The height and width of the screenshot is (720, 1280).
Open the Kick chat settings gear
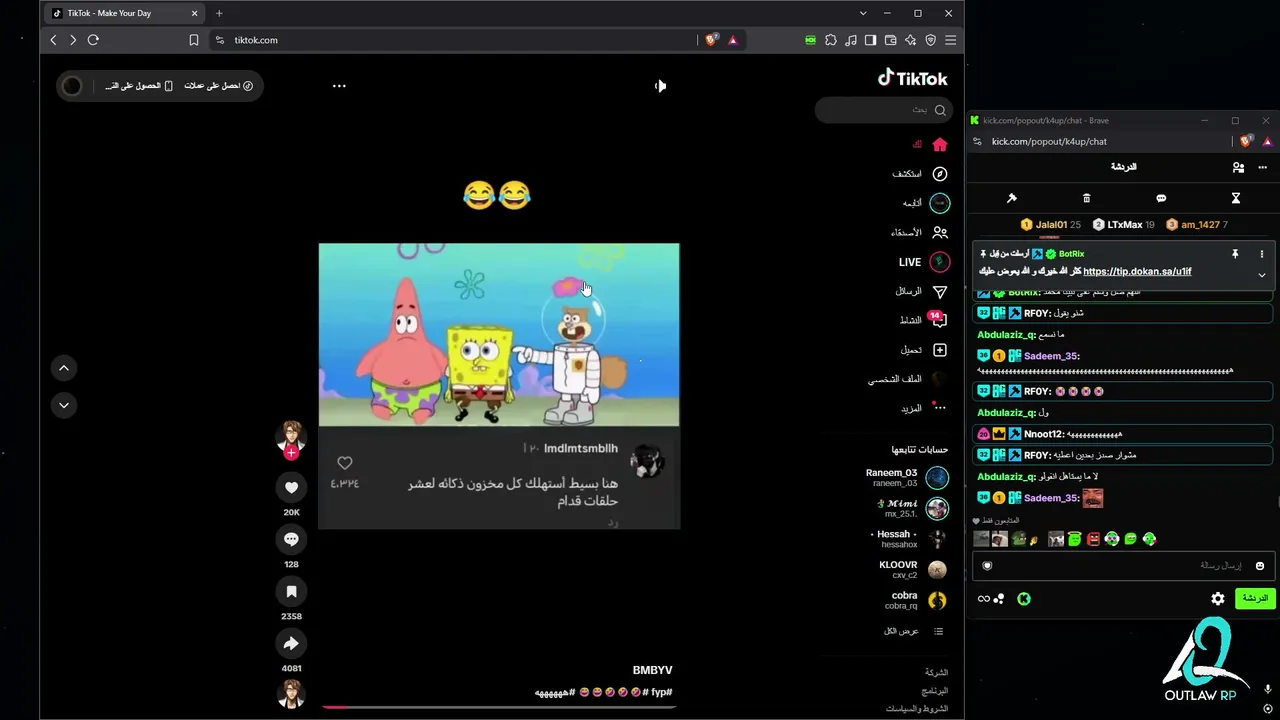(x=1218, y=598)
